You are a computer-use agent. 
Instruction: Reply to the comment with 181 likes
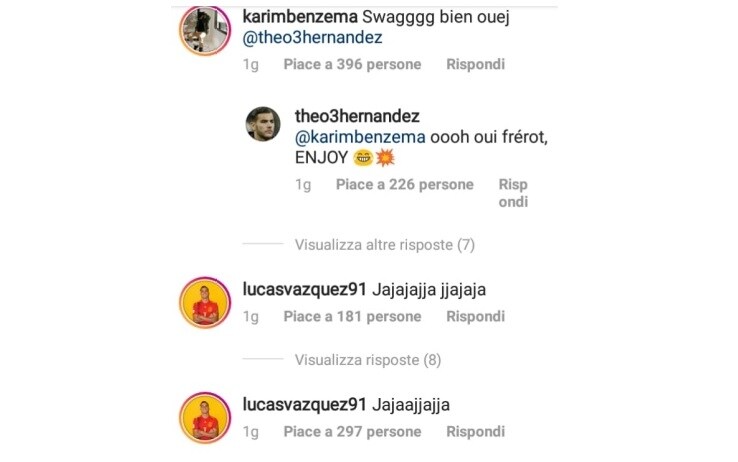click(475, 317)
